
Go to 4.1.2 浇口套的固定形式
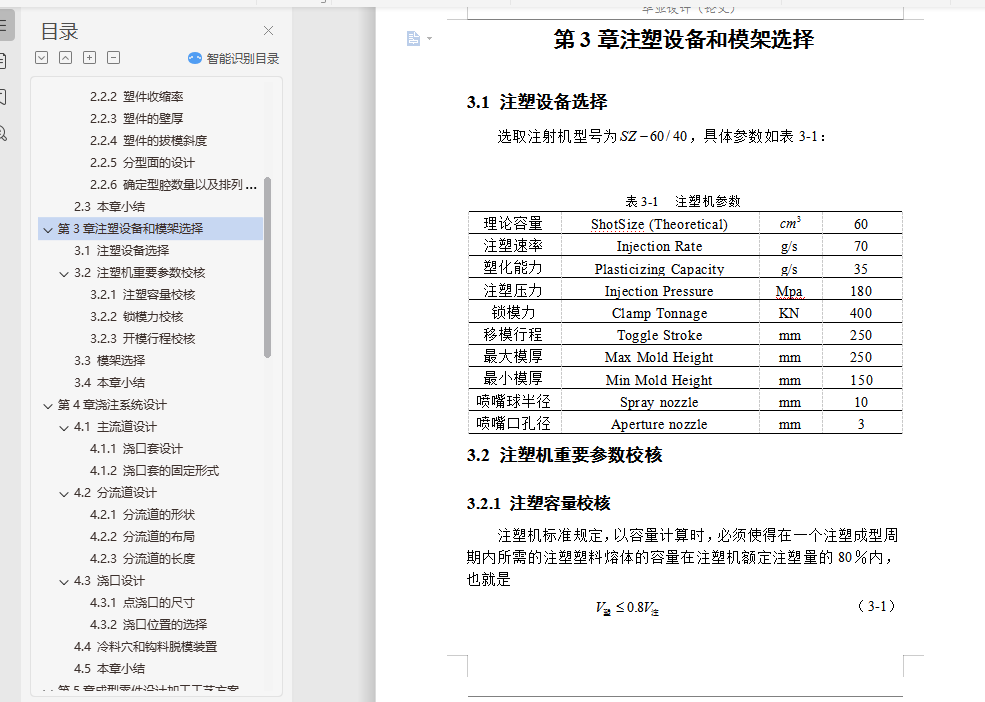[x=155, y=471]
